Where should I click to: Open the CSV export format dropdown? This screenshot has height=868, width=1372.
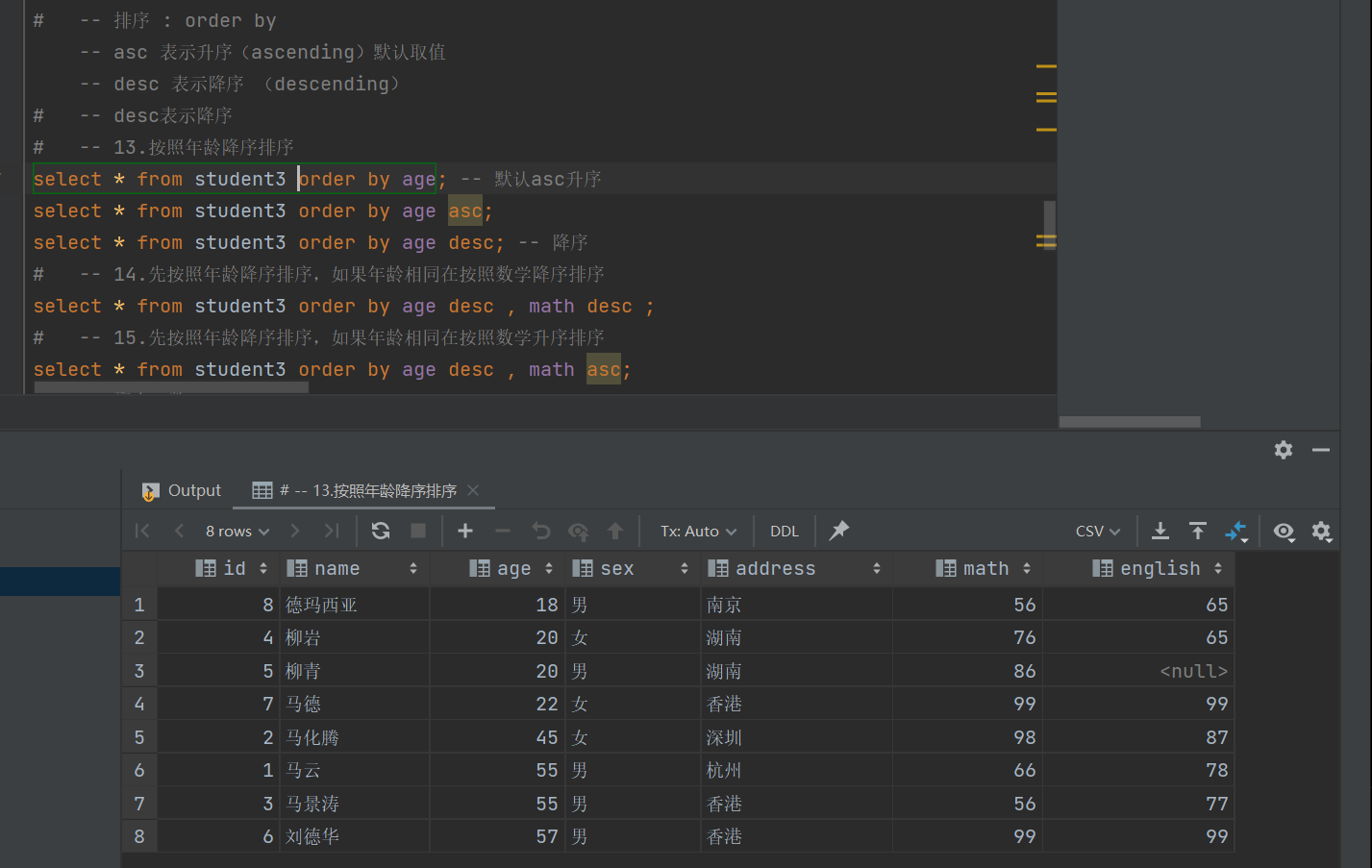pos(1098,531)
